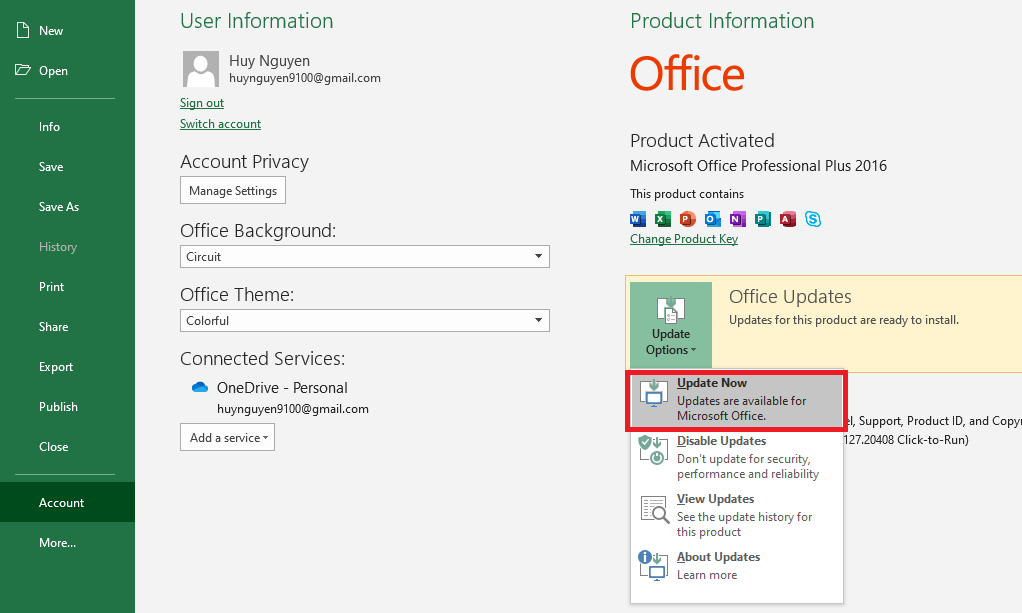Click the Access application icon
1022x613 pixels.
pos(787,219)
